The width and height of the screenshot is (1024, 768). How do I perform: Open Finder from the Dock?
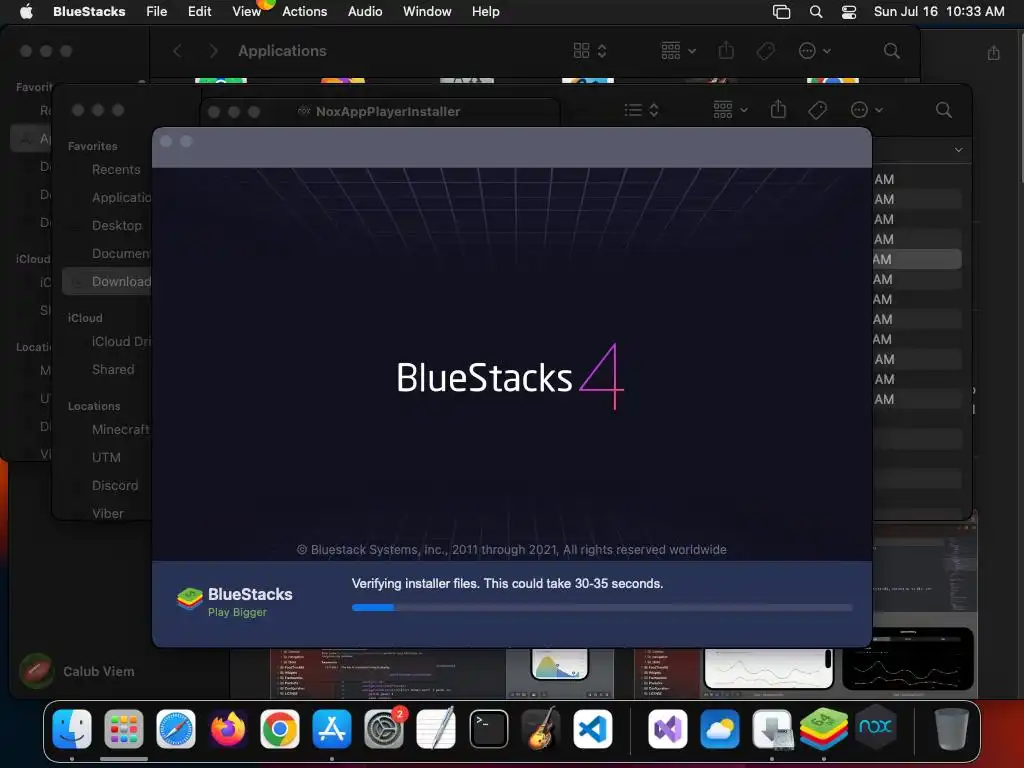[72, 729]
